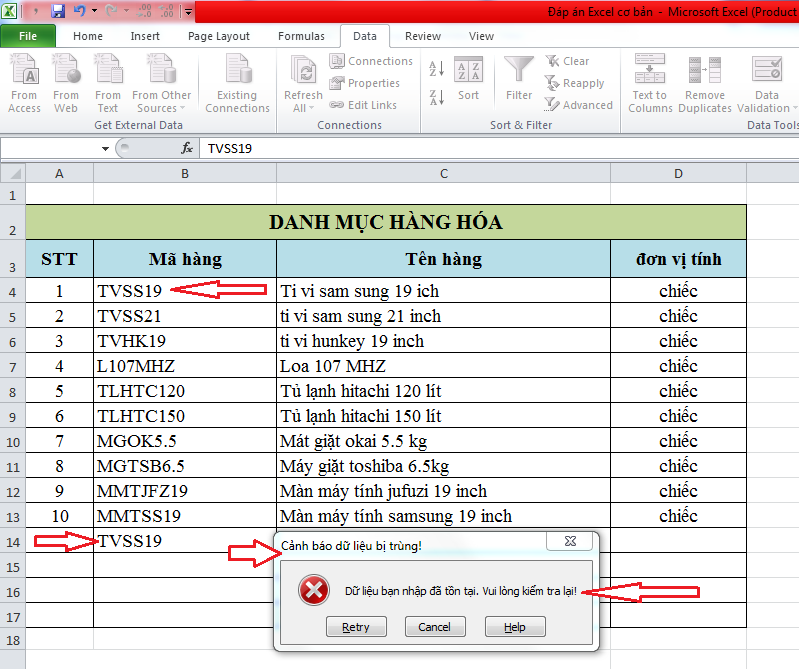Click cell containing MMTSS19
Viewport: 799px width, 669px height.
pyautogui.click(x=185, y=516)
